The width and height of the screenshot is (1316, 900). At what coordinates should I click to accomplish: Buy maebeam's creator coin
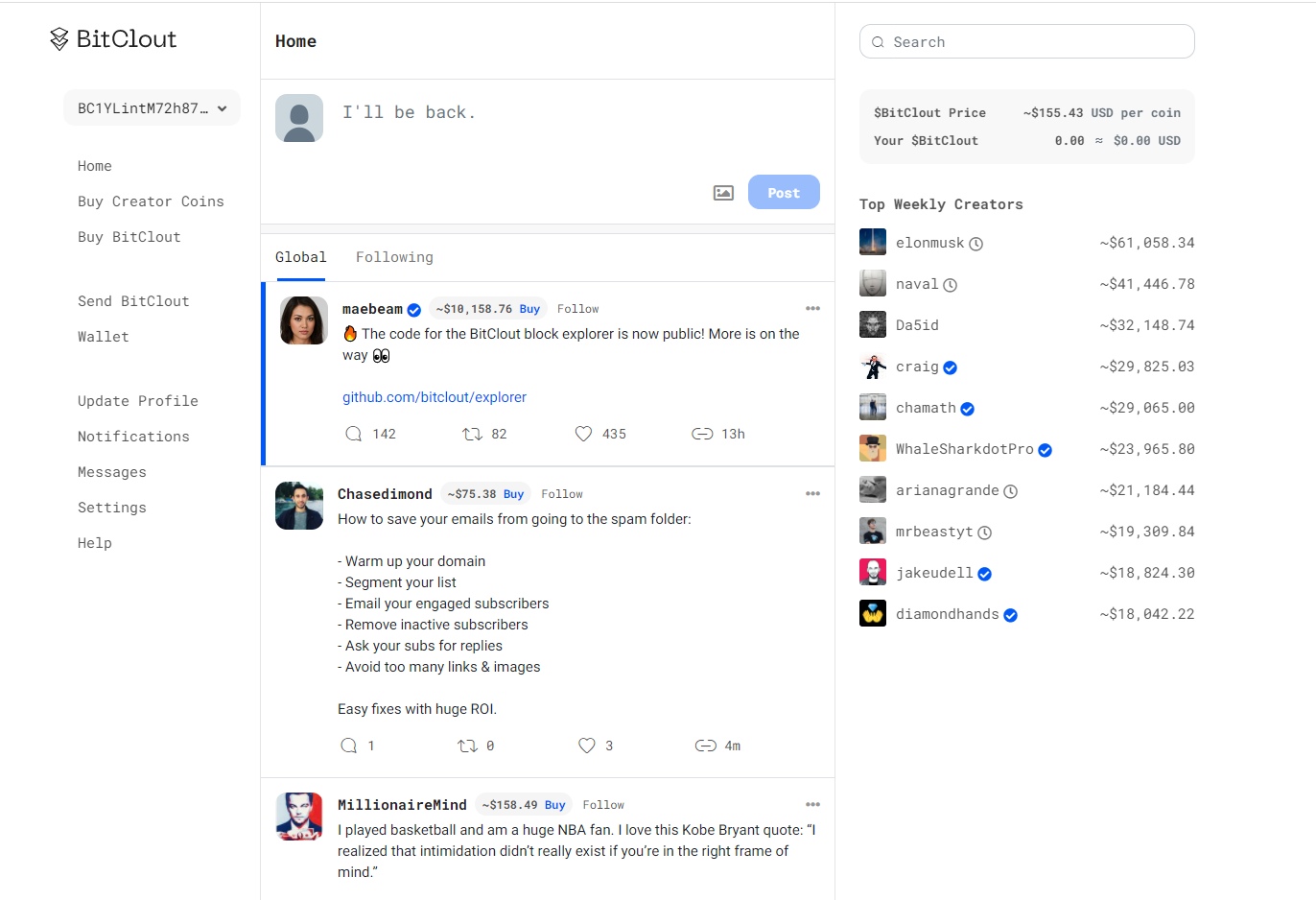(529, 309)
